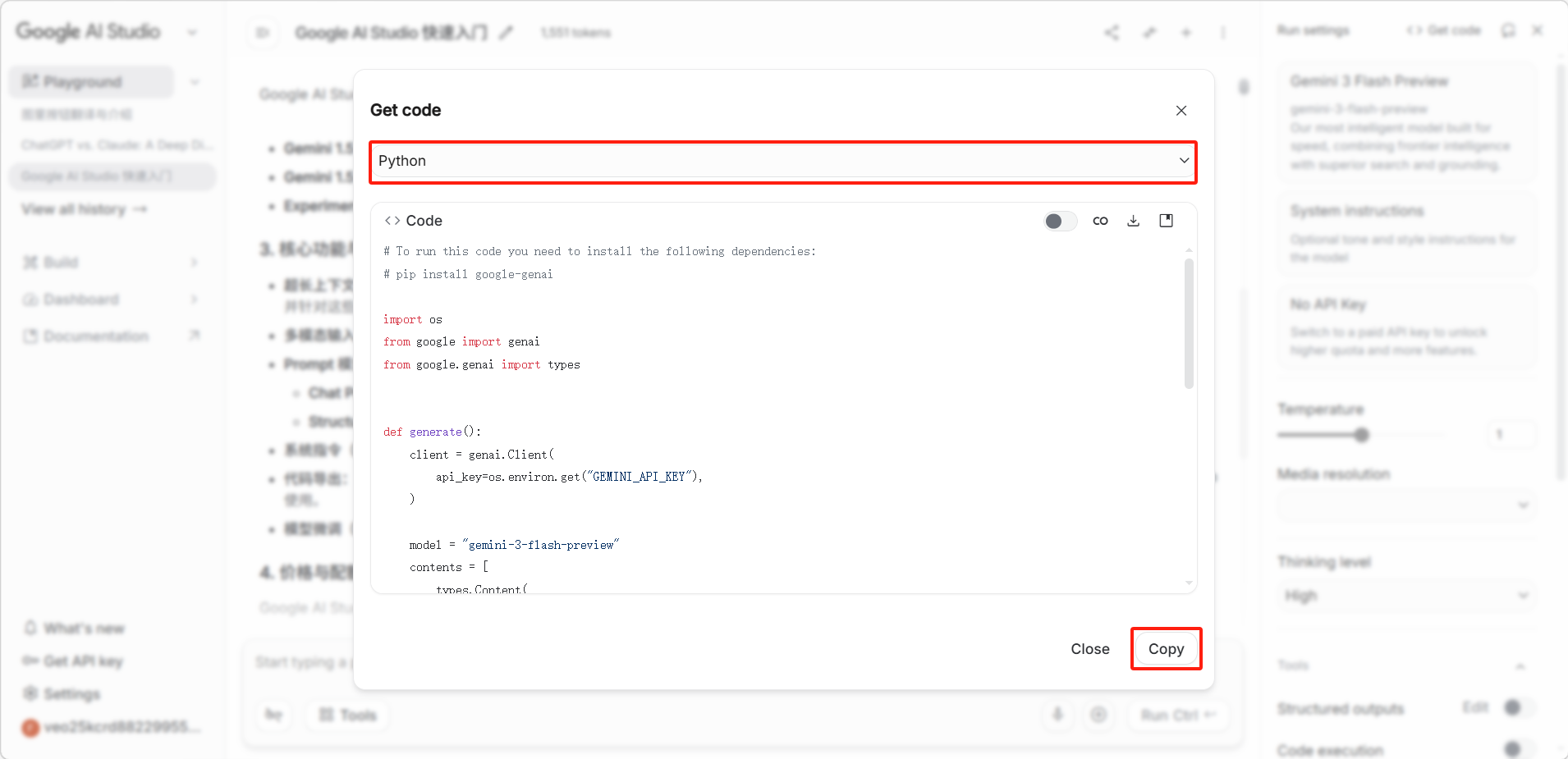The height and width of the screenshot is (759, 1568).
Task: Select Playground in the sidebar
Action: [92, 81]
